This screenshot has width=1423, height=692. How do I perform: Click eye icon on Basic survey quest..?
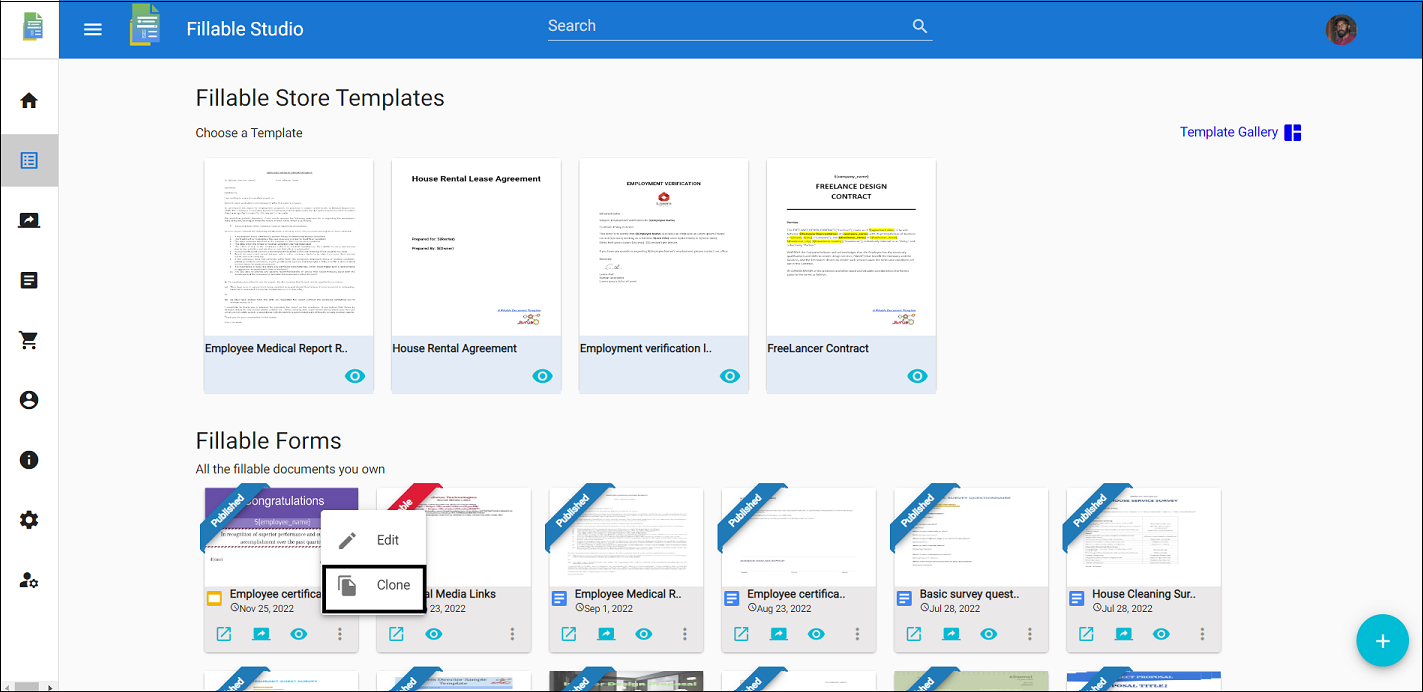[989, 634]
